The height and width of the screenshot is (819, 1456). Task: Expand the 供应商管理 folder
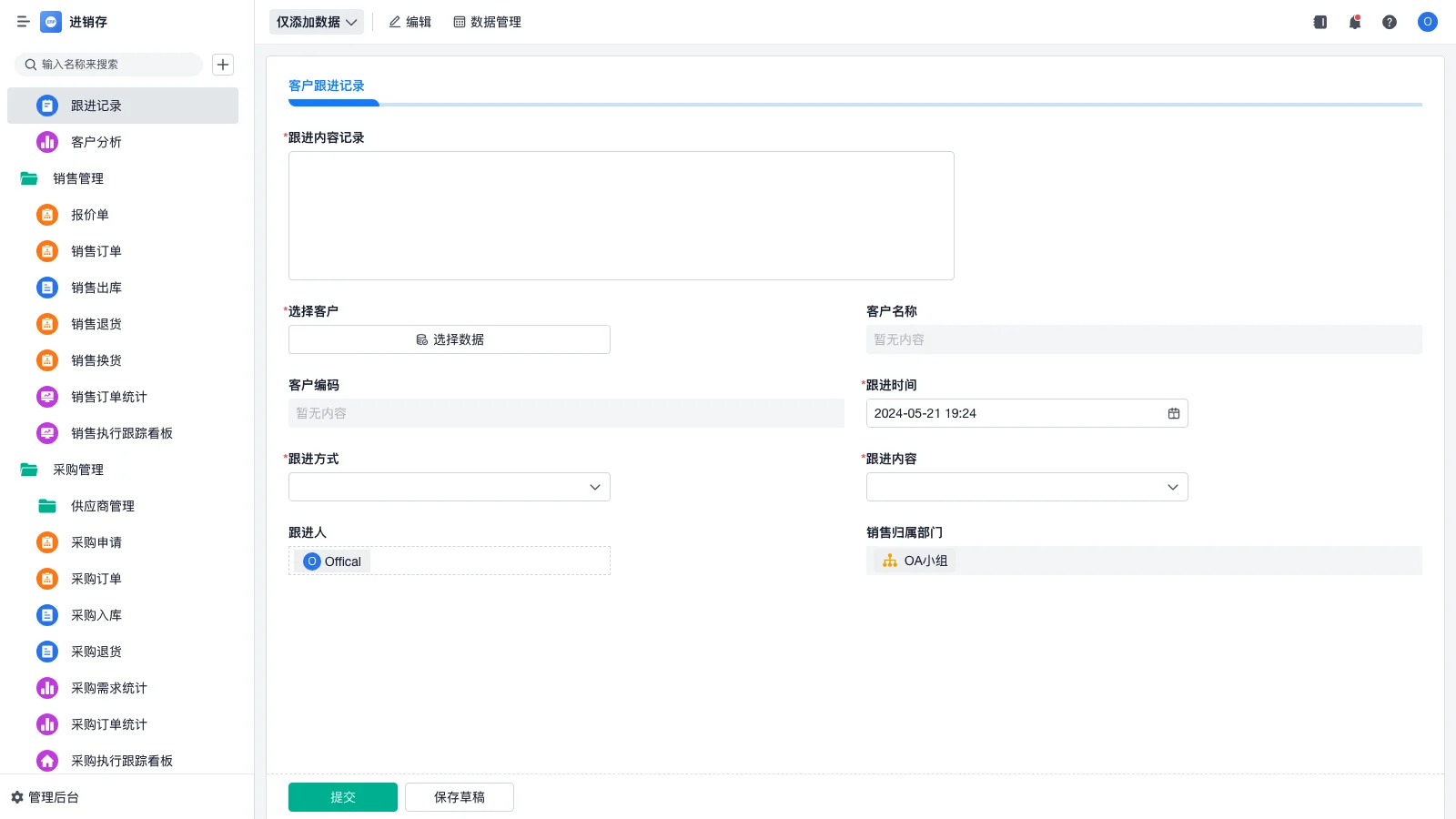tap(47, 506)
